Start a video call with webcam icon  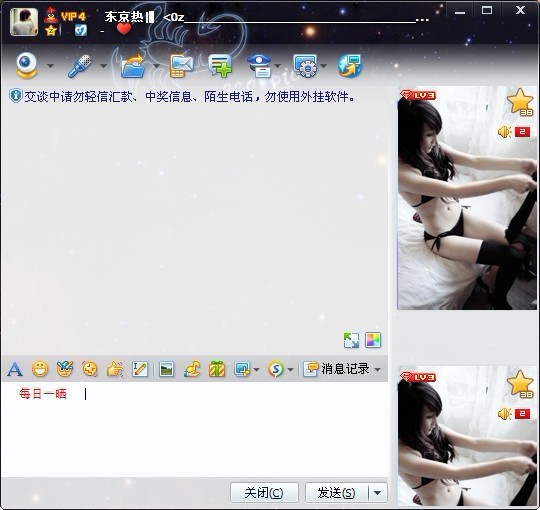coord(27,65)
